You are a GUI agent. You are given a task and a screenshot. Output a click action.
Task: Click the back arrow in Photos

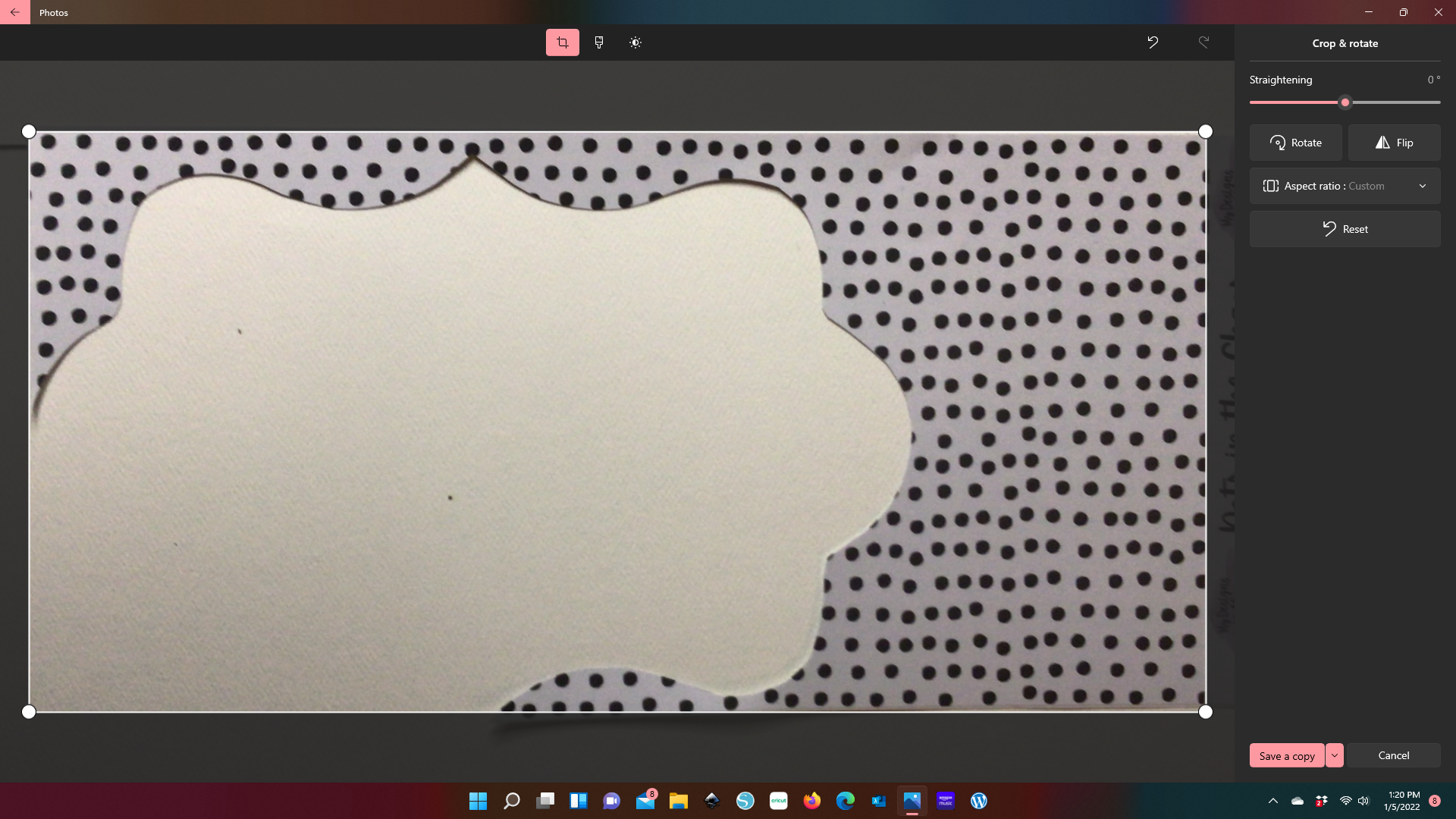click(14, 12)
